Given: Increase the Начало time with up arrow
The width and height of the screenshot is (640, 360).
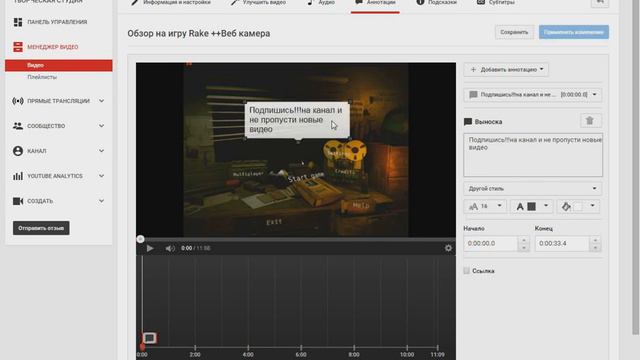Looking at the screenshot, I should pos(524,240).
